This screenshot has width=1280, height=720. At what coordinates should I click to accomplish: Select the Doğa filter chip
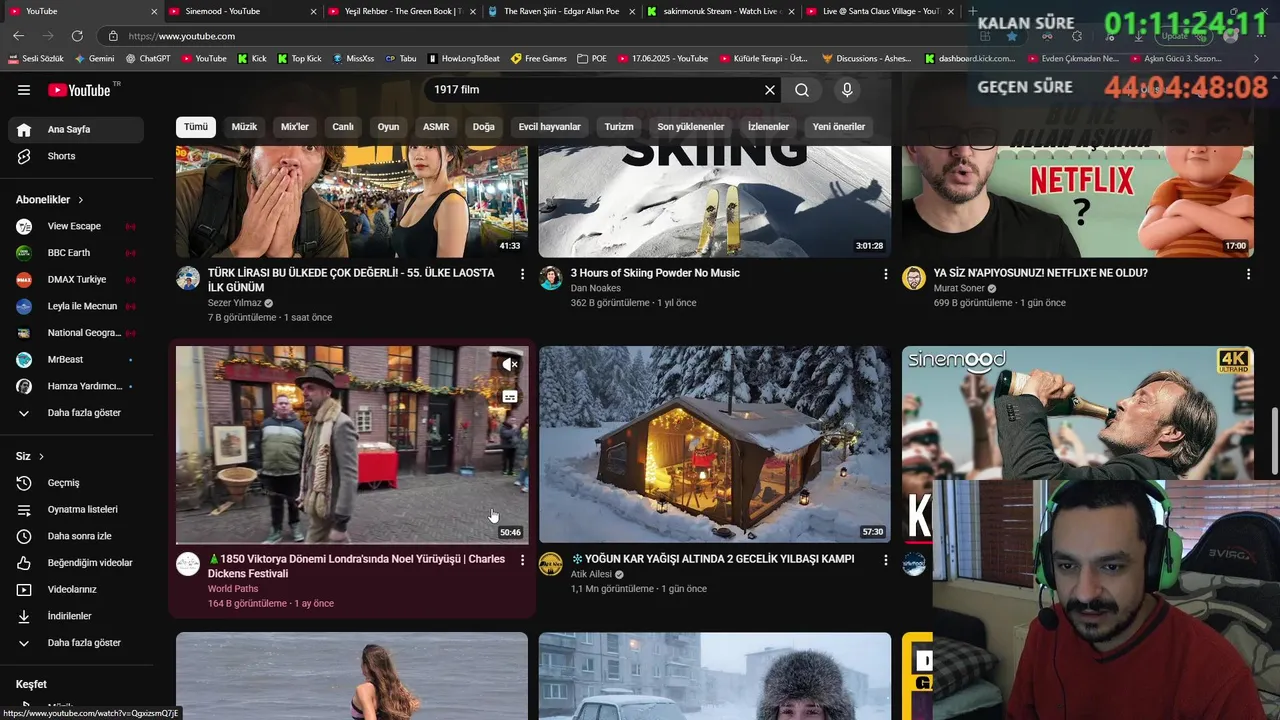[x=484, y=127]
